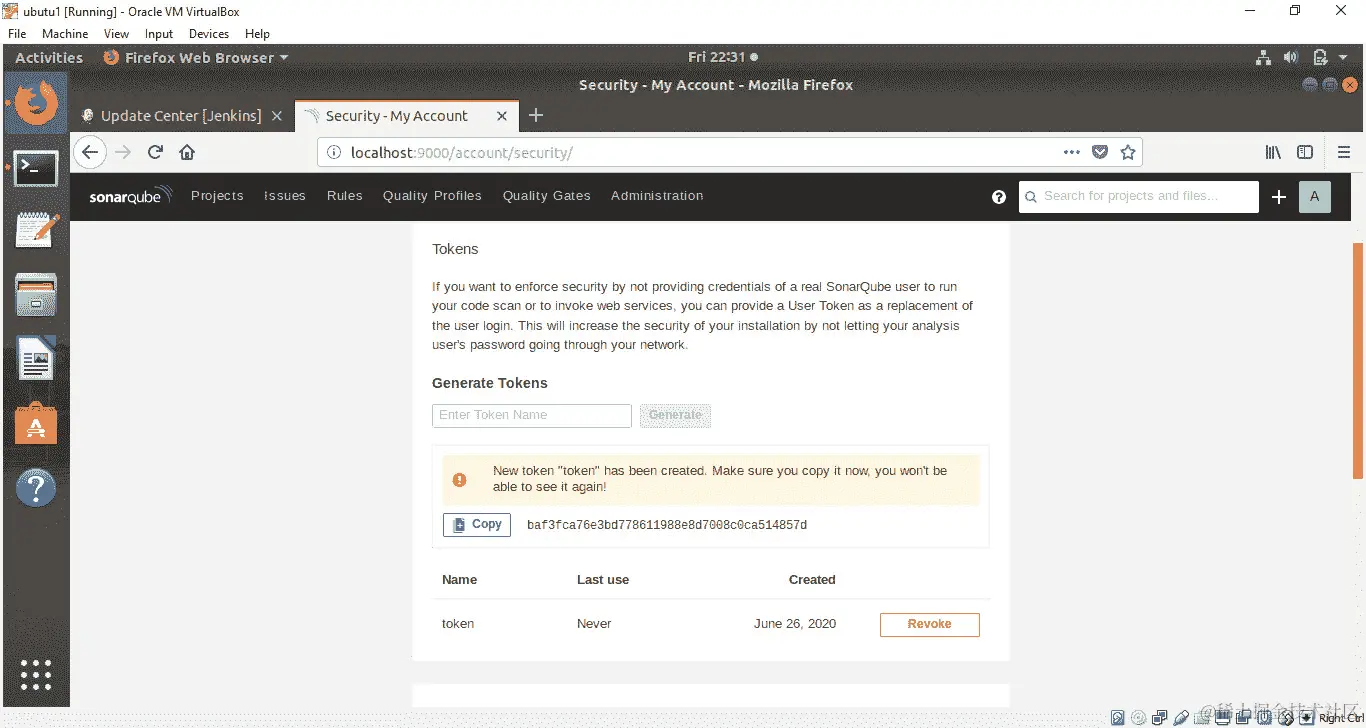Open the VirtualBox Machine menu
The height and width of the screenshot is (728, 1366).
(65, 33)
